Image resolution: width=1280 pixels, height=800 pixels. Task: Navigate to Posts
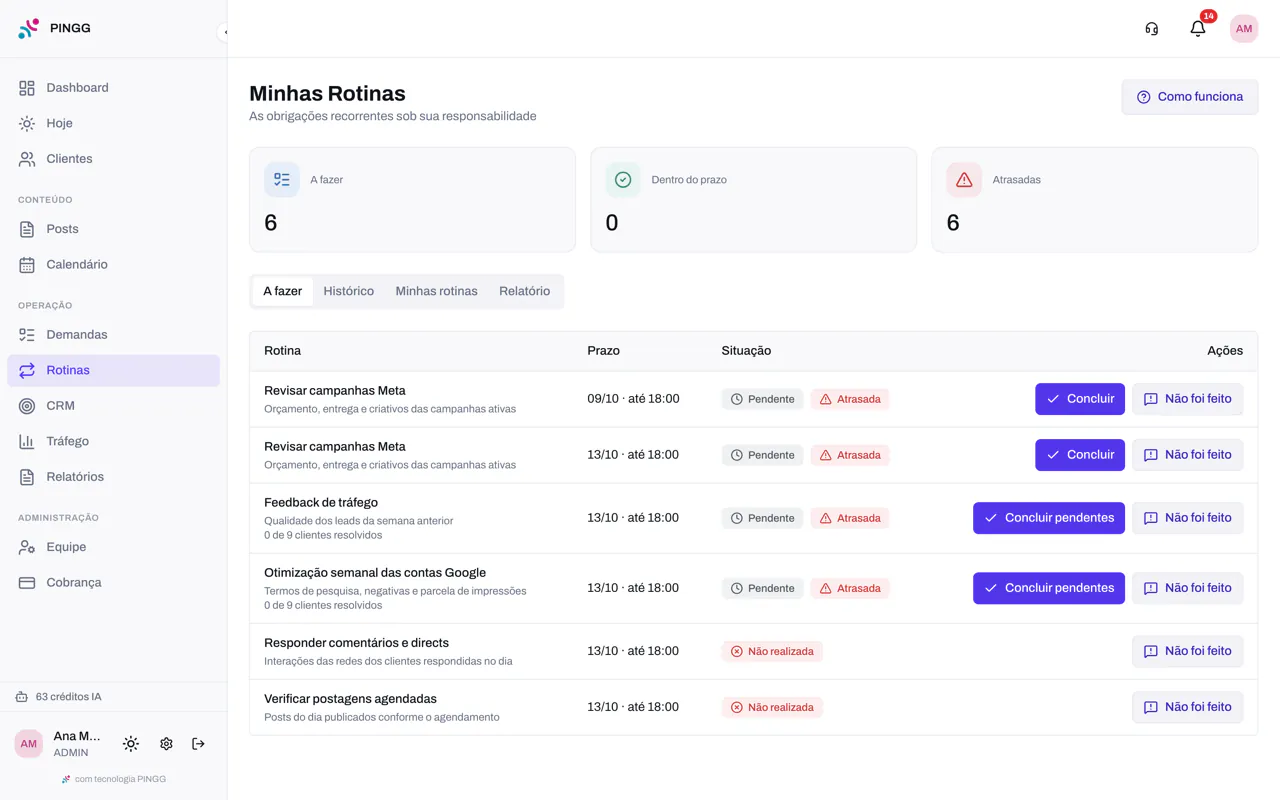click(x=113, y=229)
